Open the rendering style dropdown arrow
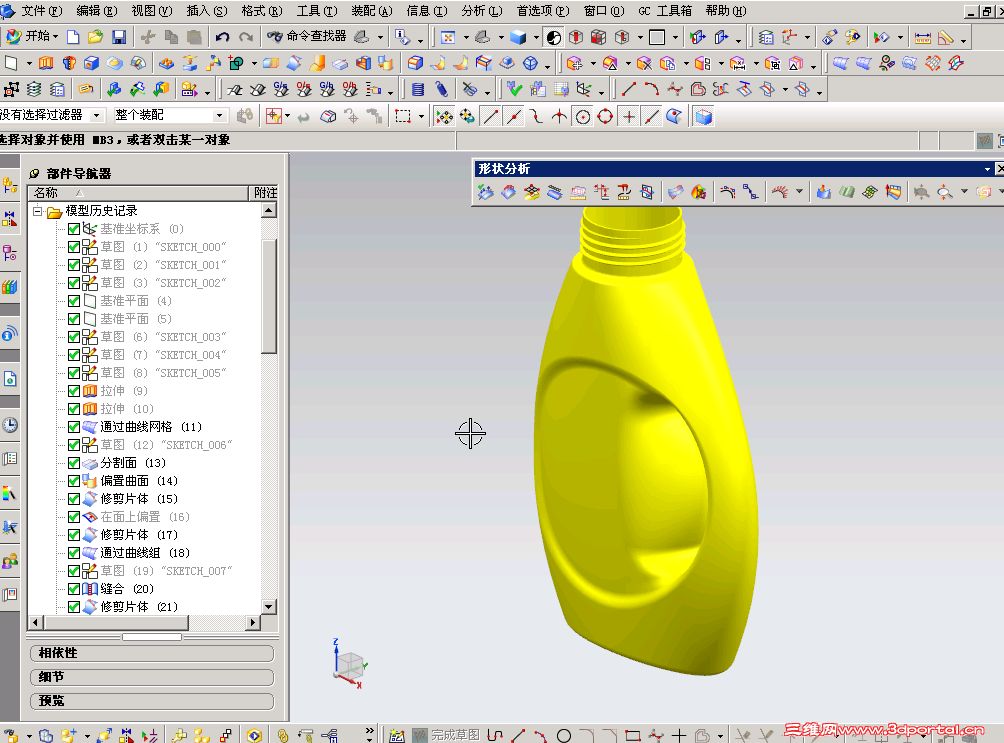The width and height of the screenshot is (1004, 743). (536, 37)
